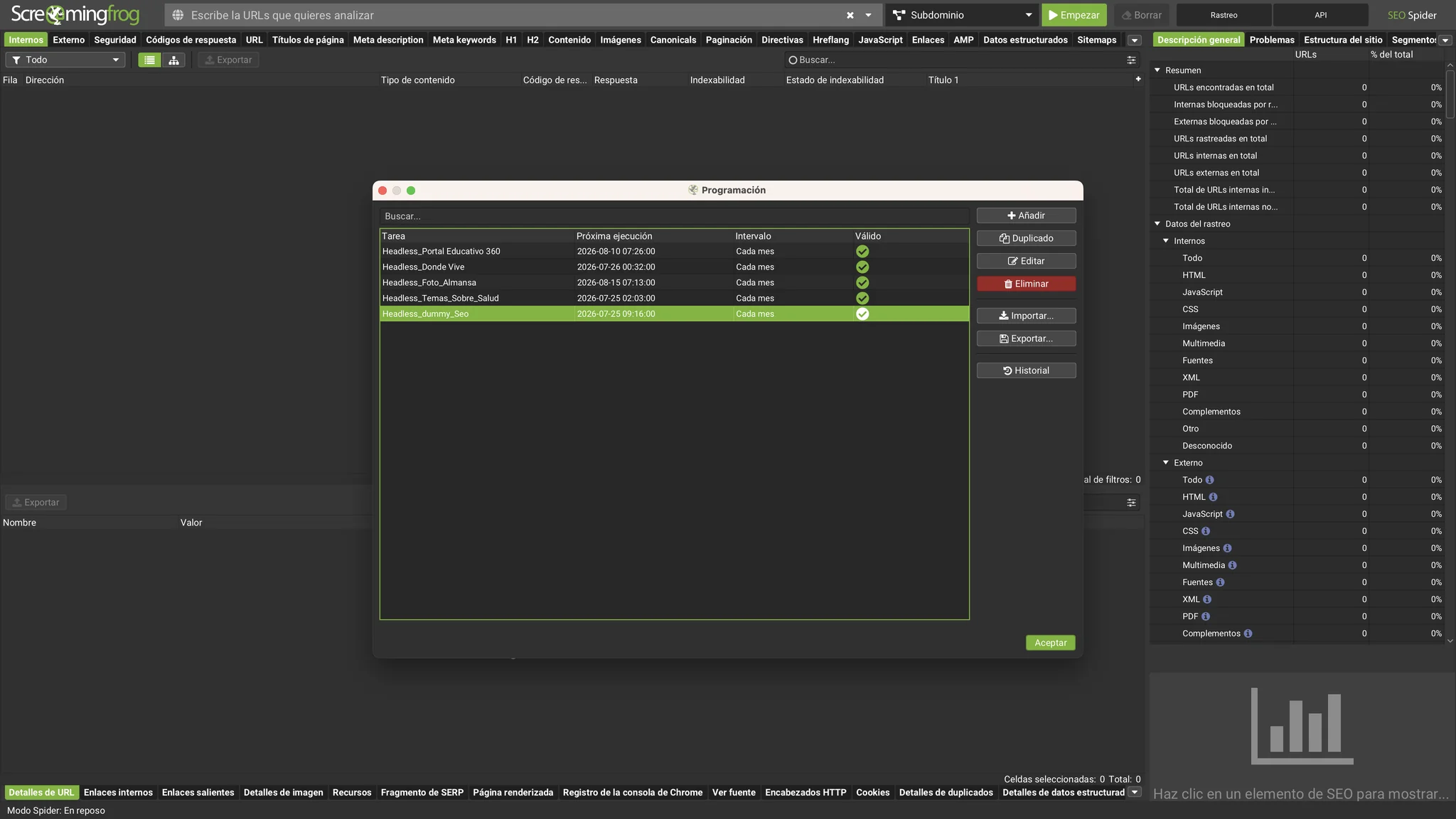The width and height of the screenshot is (1456, 819).
Task: Open lower pane filter settings icon
Action: (x=1131, y=503)
